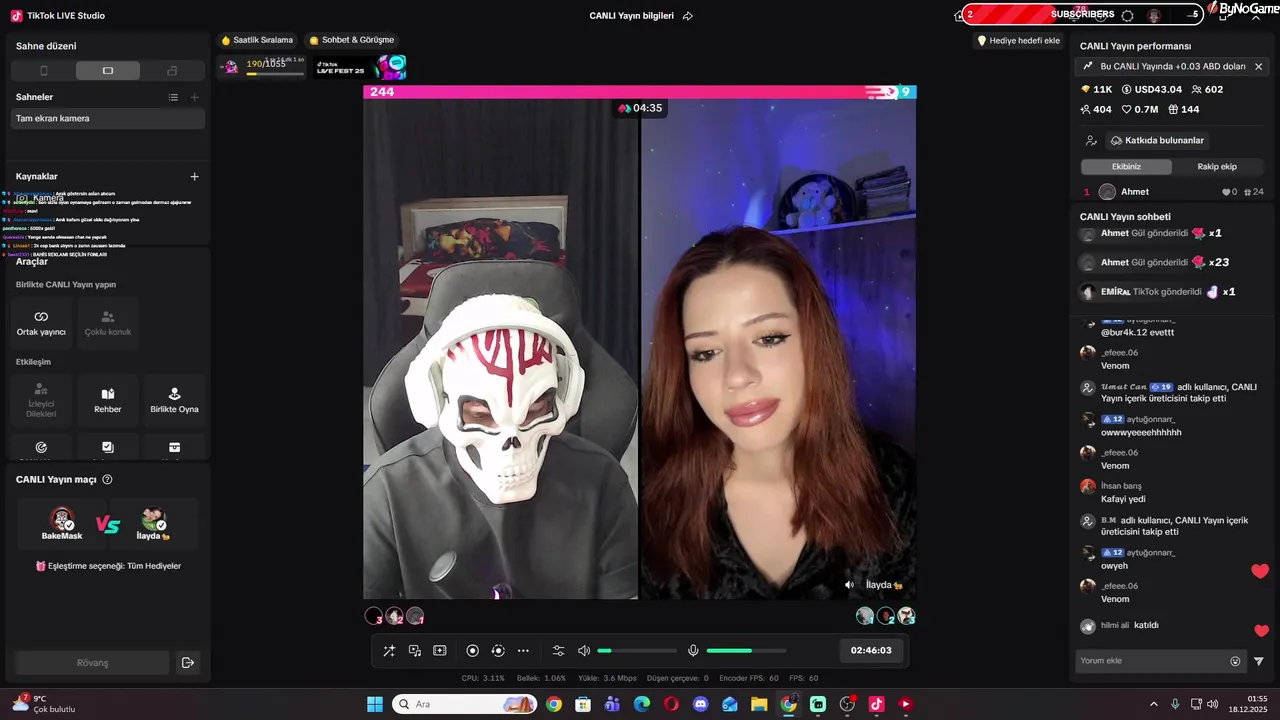The image size is (1280, 720).
Task: Click CANLI Yayın bilgileri title
Action: [x=632, y=16]
